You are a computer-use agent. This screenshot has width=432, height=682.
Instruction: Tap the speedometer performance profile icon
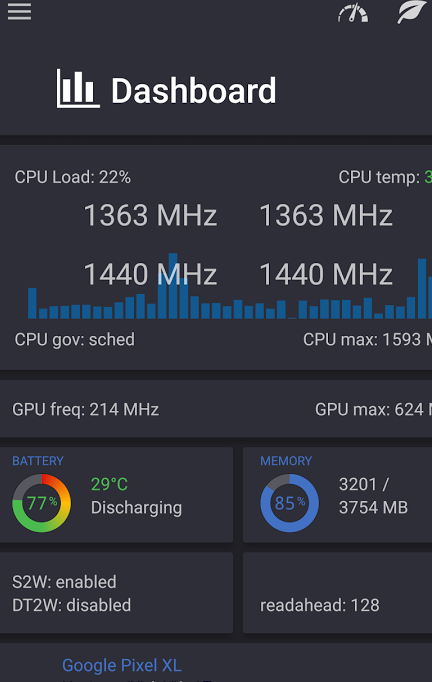click(353, 13)
